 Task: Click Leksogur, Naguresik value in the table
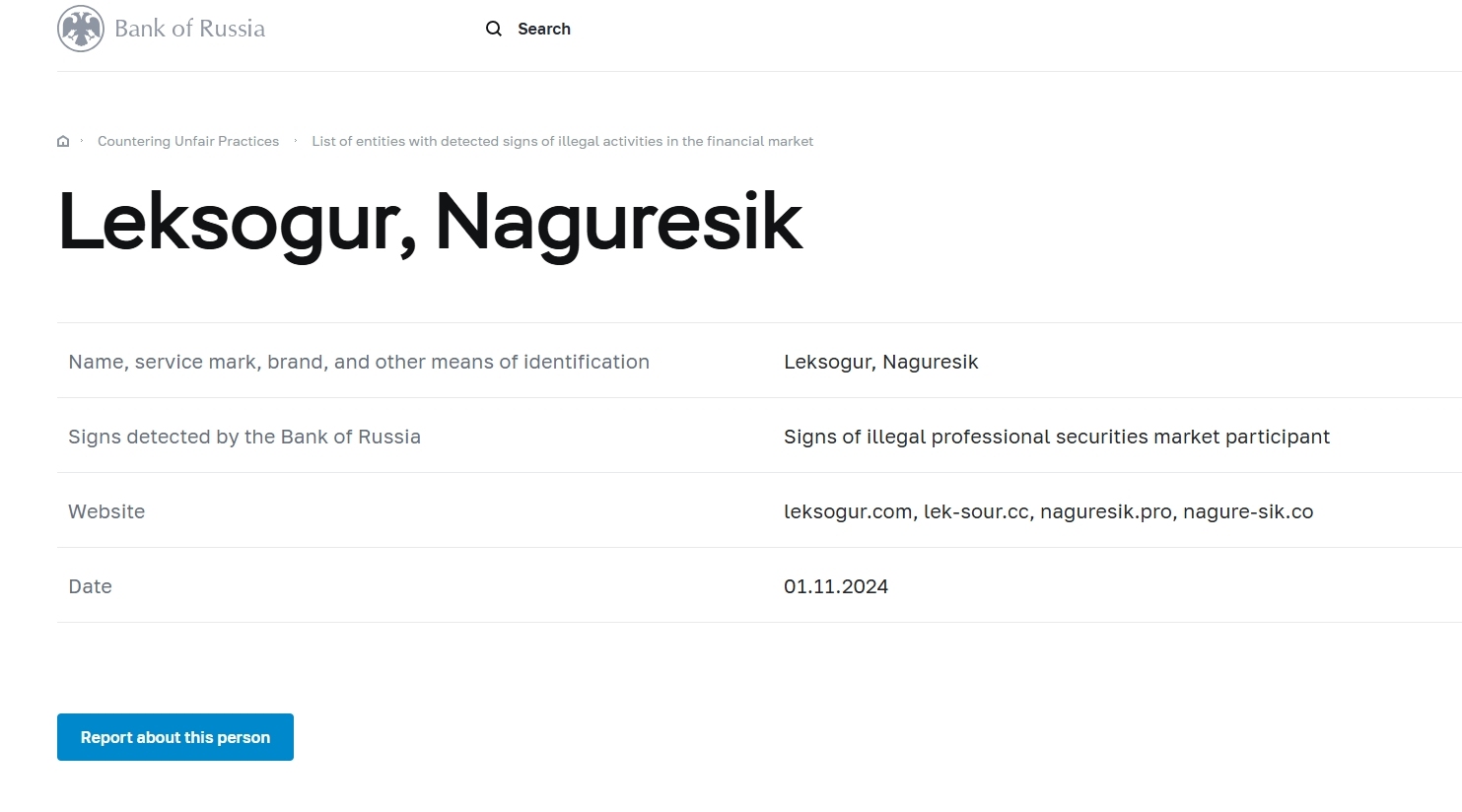click(880, 362)
